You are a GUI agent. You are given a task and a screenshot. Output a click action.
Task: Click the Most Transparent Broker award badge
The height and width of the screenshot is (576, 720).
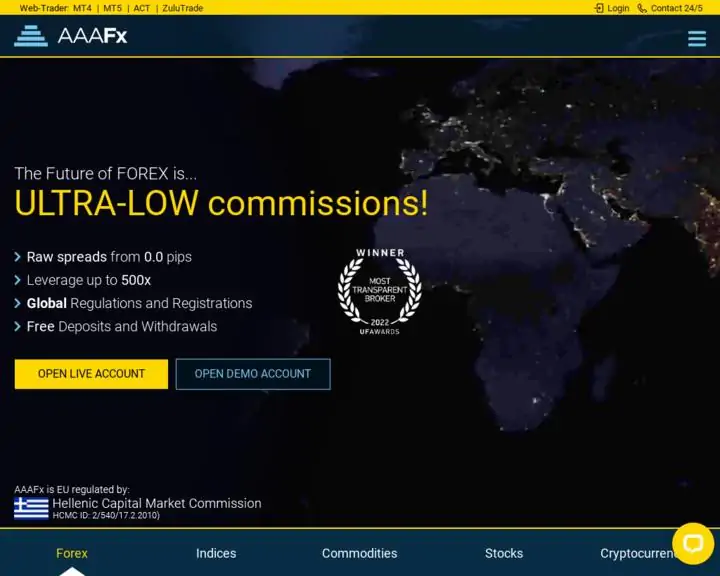point(379,291)
